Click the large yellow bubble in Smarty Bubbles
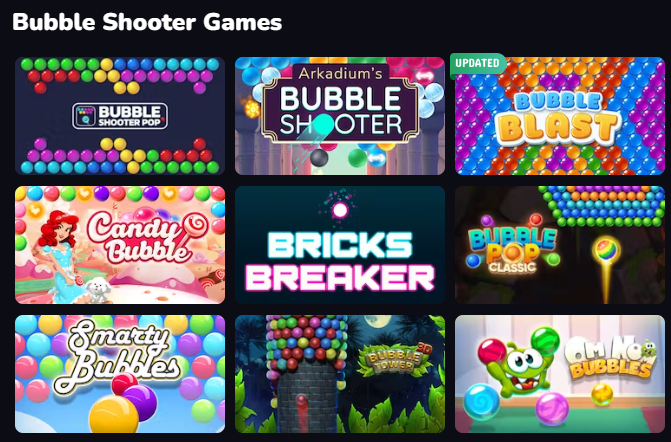This screenshot has height=442, width=671. (x=114, y=414)
